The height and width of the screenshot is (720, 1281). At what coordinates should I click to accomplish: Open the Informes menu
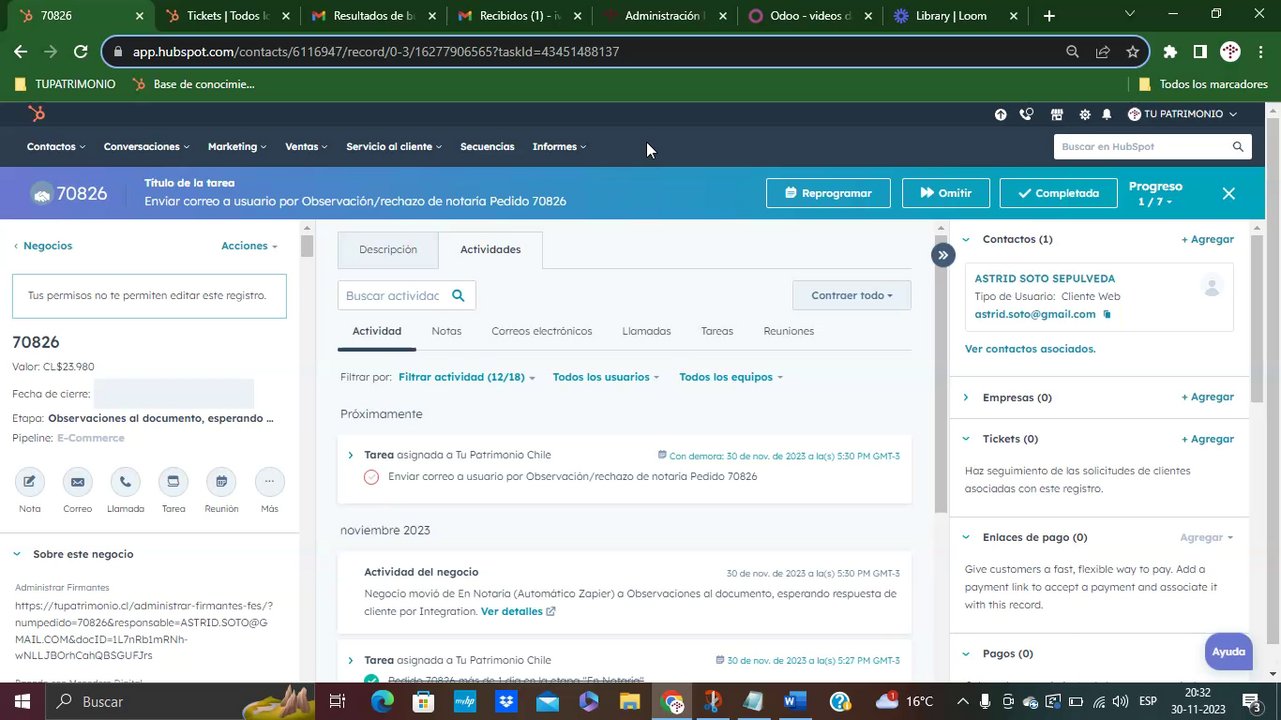click(x=559, y=146)
